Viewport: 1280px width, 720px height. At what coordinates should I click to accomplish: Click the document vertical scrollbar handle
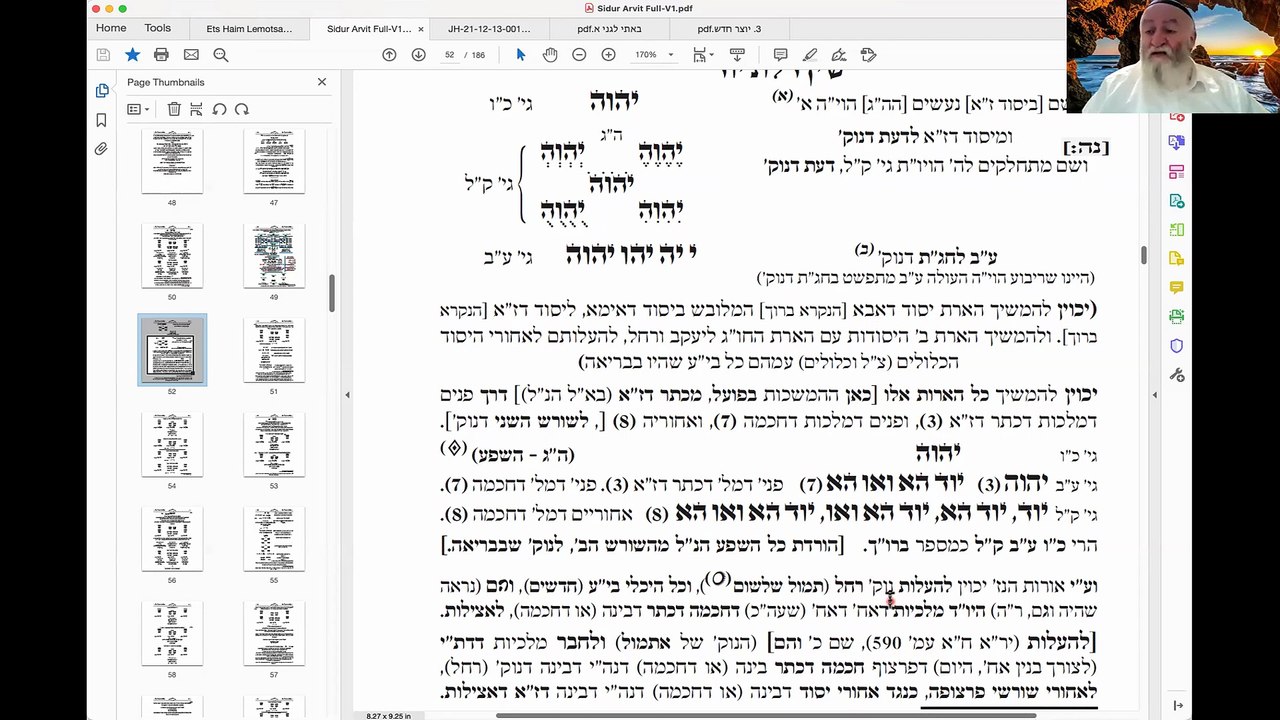coord(1143,255)
